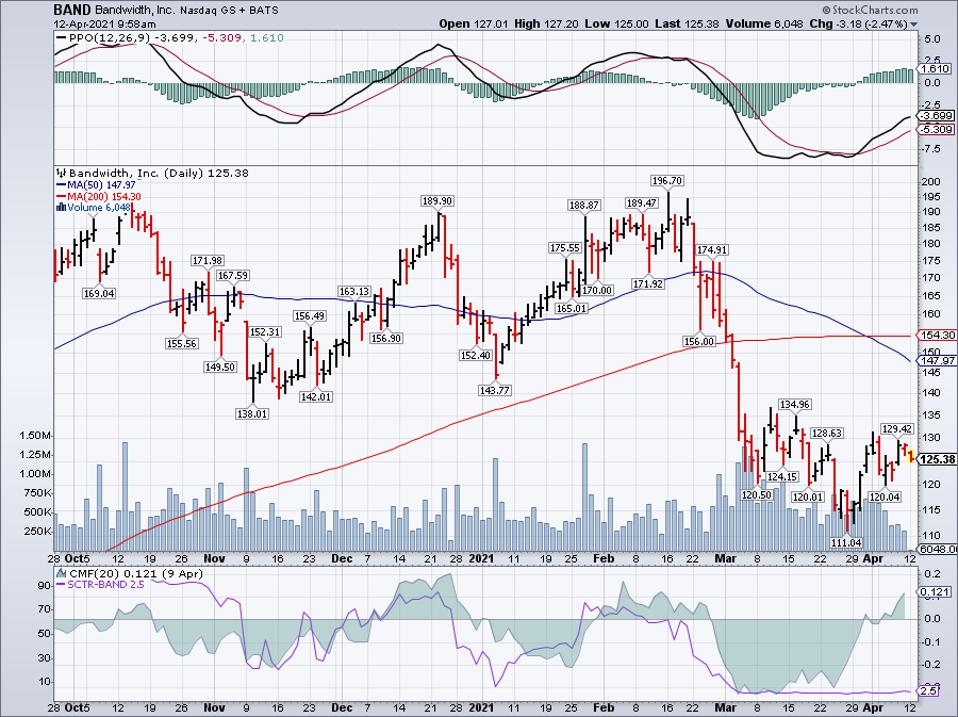Select the PPO(12,26,9) indicator label
This screenshot has width=958, height=717.
tap(109, 38)
